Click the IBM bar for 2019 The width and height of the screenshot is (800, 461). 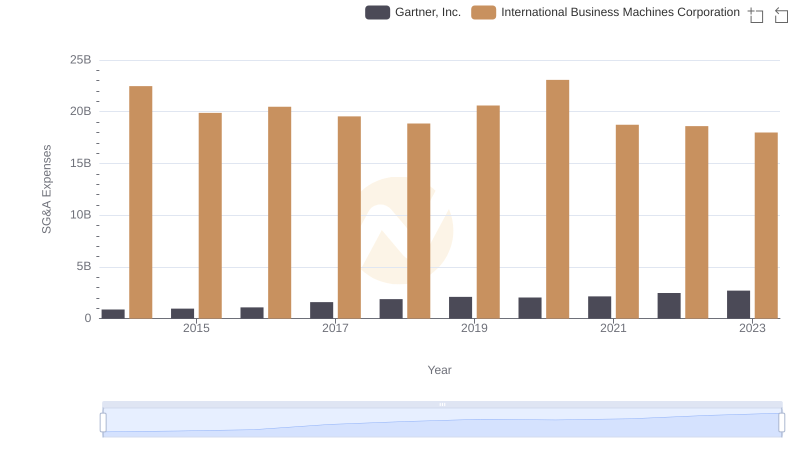point(488,212)
